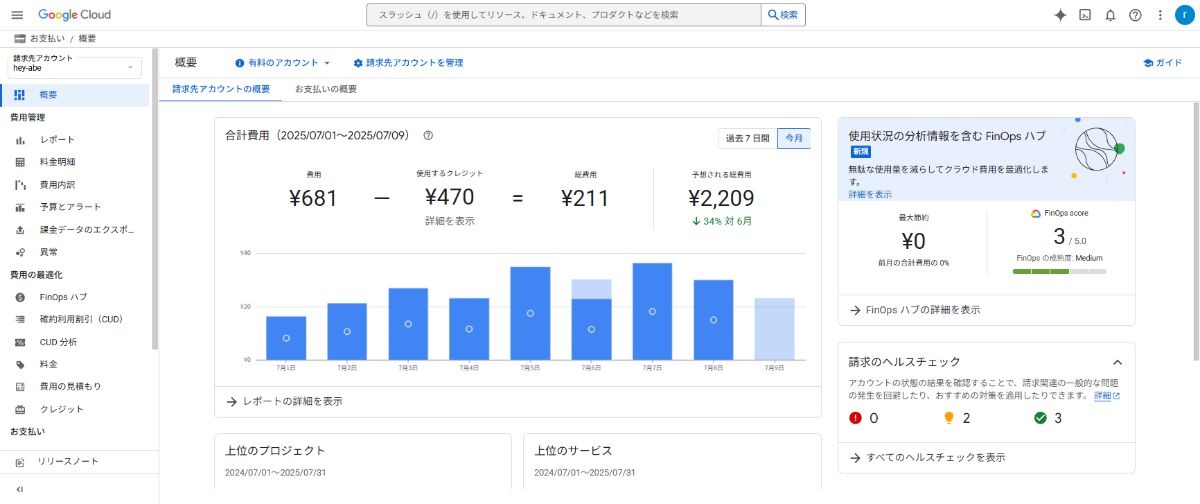Open the 有料のアカウント dropdown

coord(283,63)
